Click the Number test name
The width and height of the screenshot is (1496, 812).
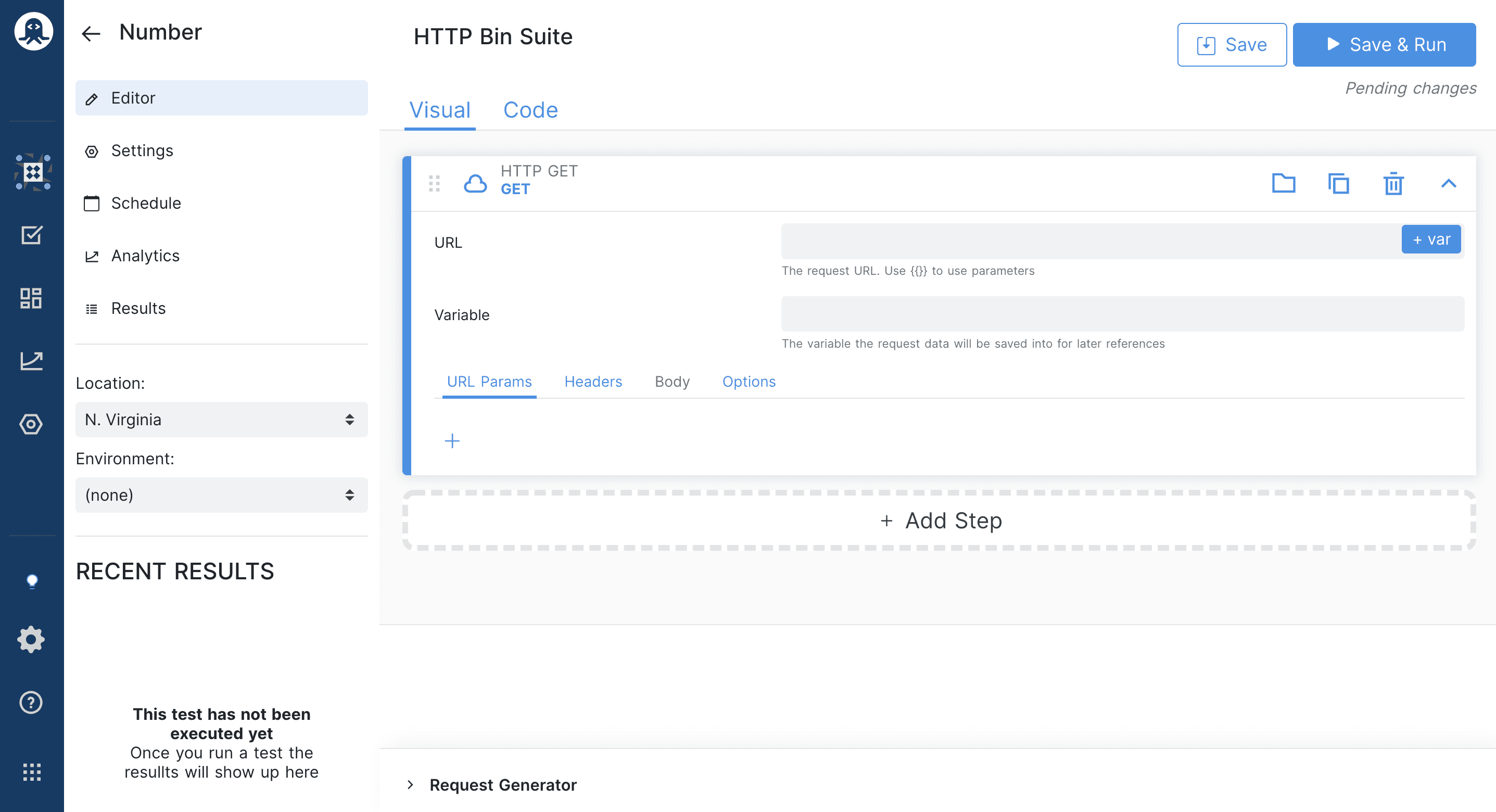pyautogui.click(x=160, y=32)
